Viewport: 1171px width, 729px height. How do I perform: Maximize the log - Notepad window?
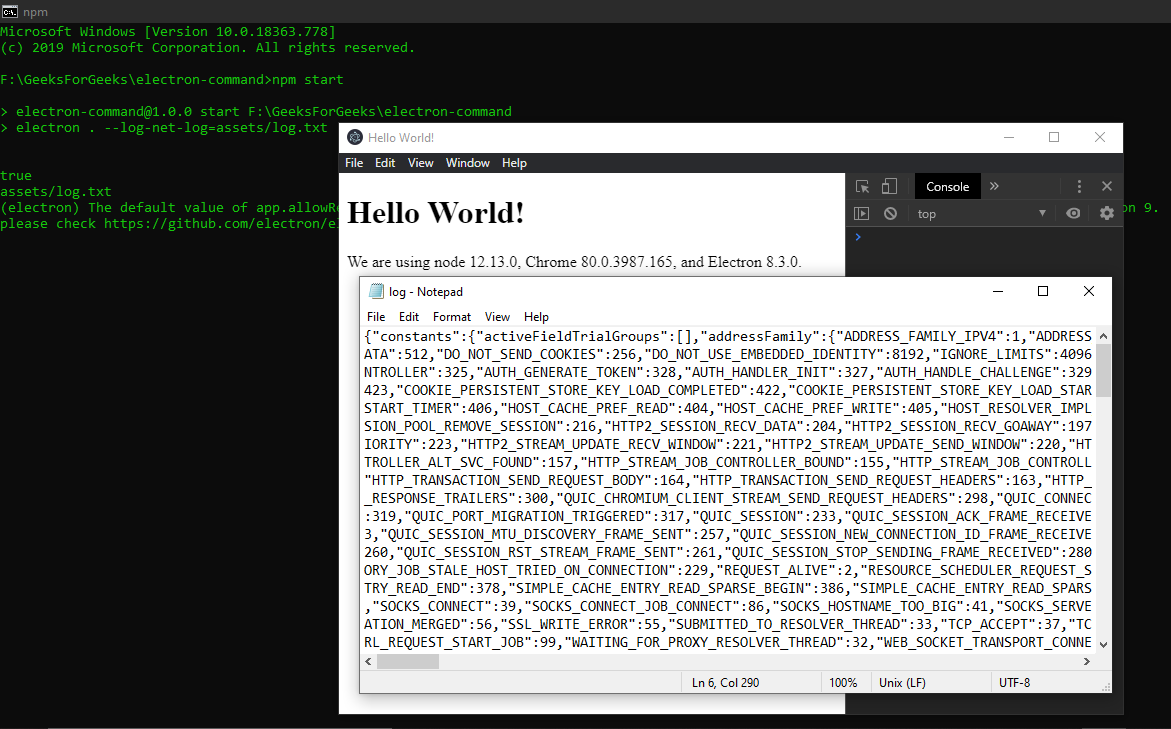[x=1043, y=291]
